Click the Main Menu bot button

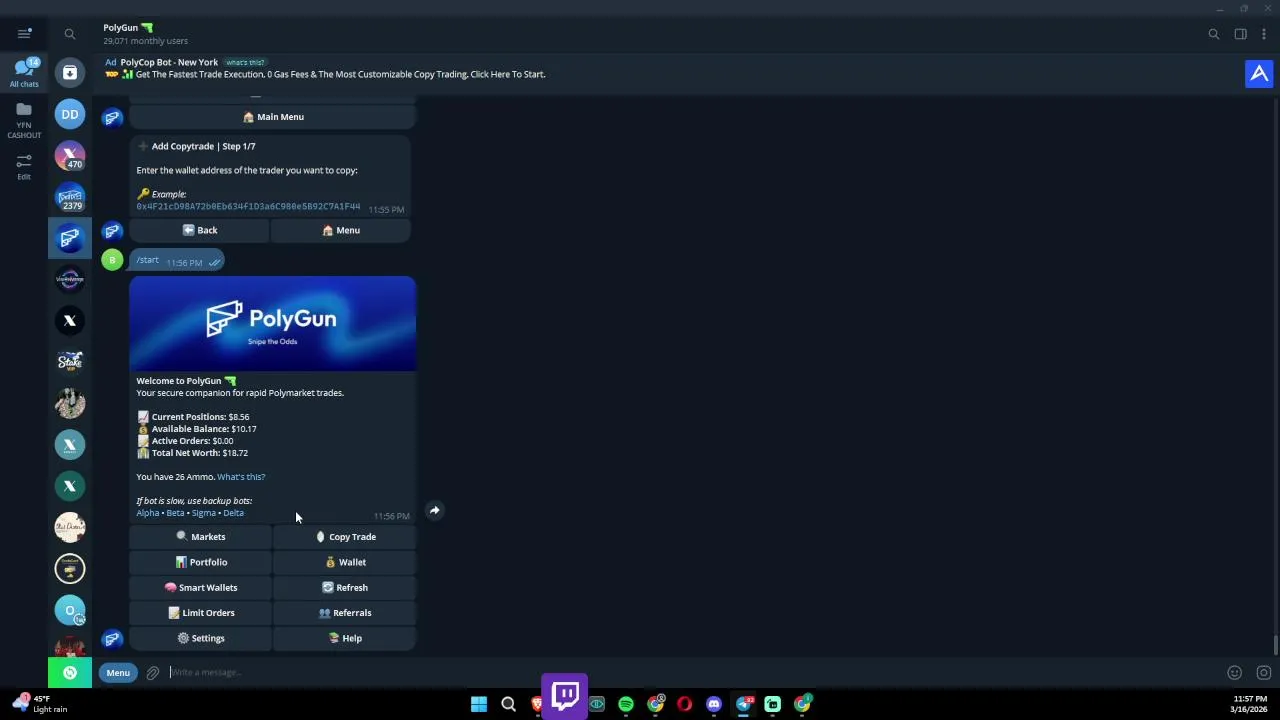tap(272, 117)
